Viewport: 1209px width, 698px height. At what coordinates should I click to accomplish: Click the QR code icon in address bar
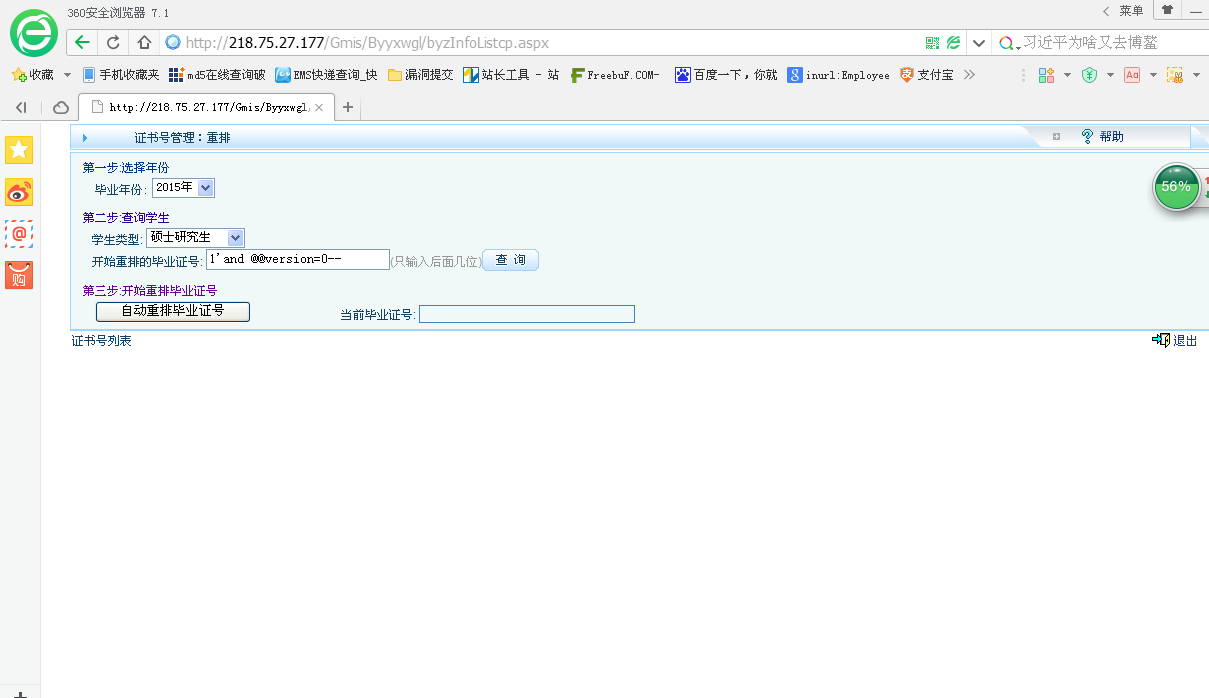click(x=933, y=43)
